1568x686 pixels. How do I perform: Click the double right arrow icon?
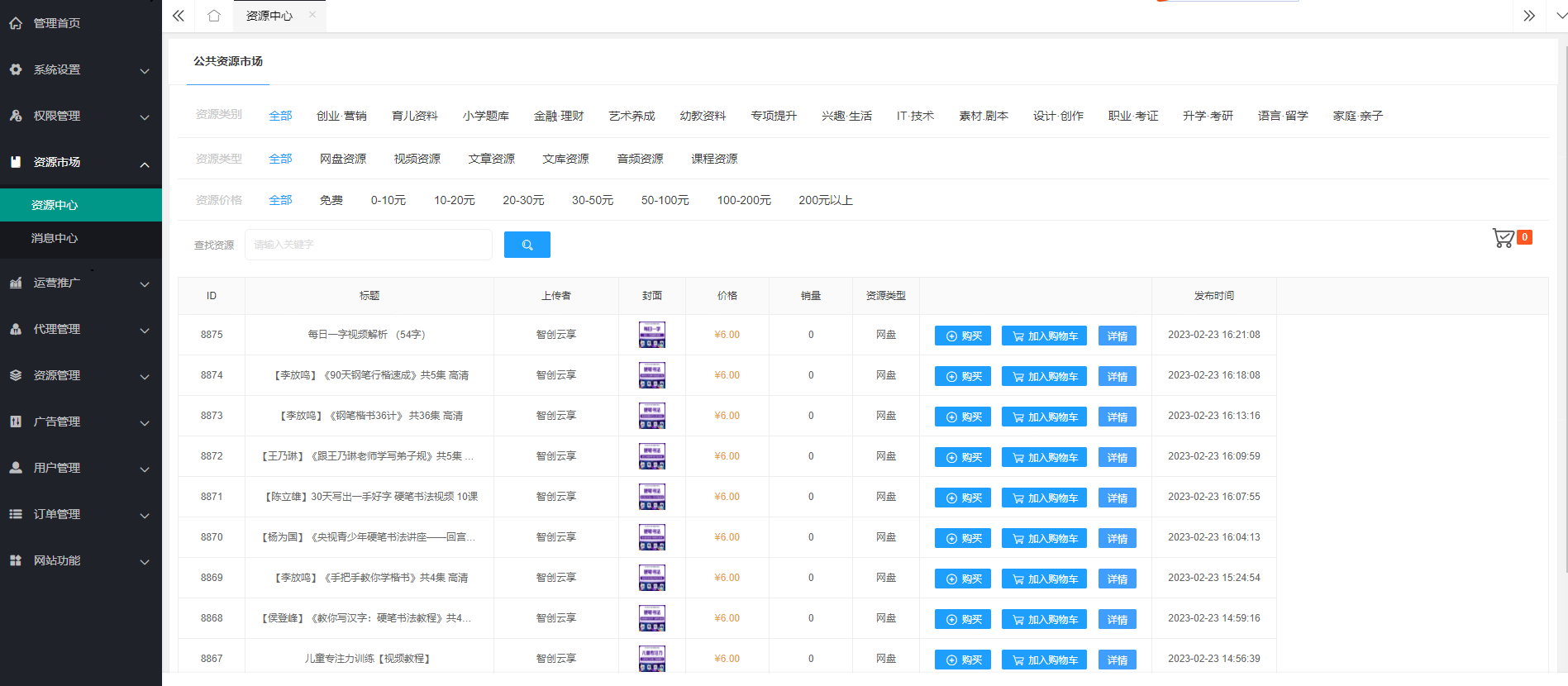click(1529, 16)
